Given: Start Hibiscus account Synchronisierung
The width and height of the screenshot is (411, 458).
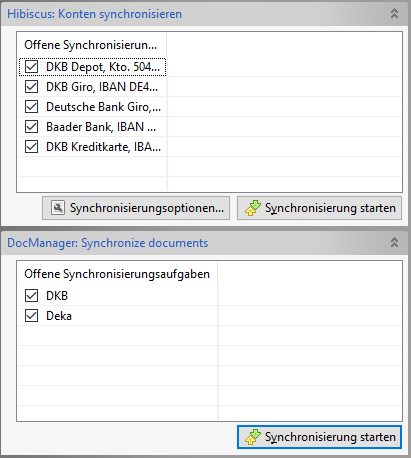Looking at the screenshot, I should (x=319, y=208).
